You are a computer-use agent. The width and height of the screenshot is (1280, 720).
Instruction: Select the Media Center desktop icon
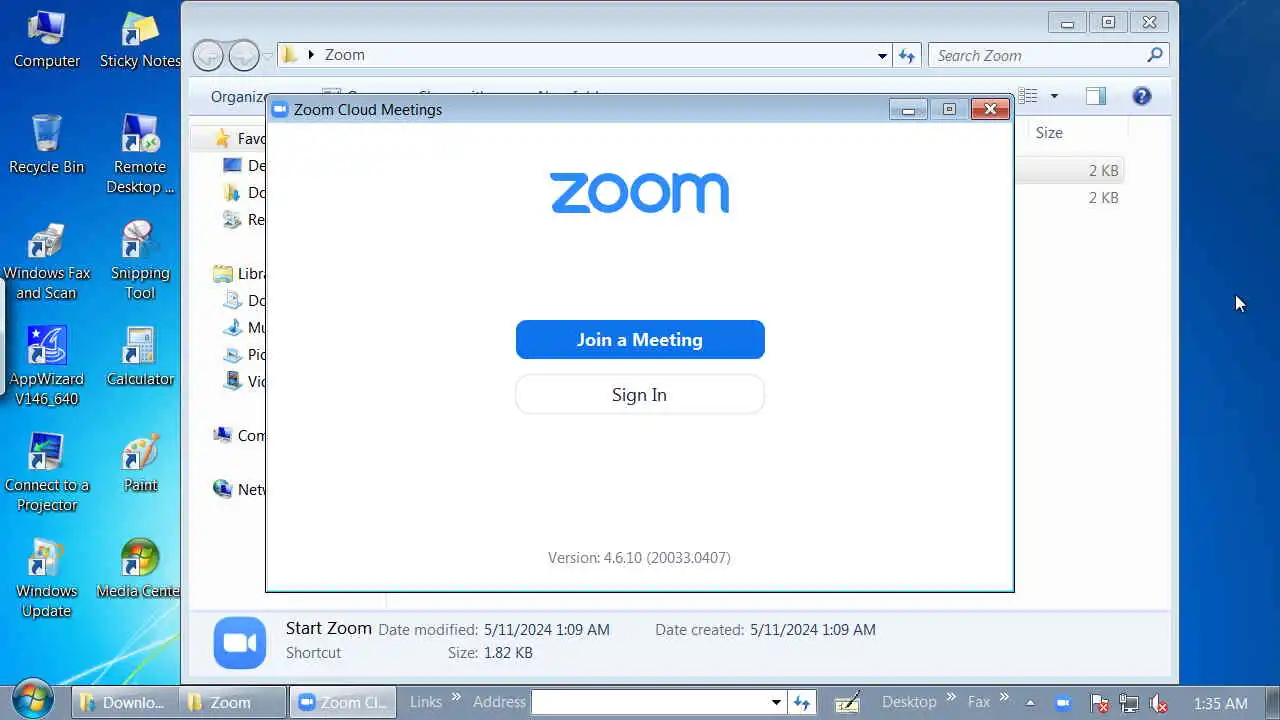(140, 570)
